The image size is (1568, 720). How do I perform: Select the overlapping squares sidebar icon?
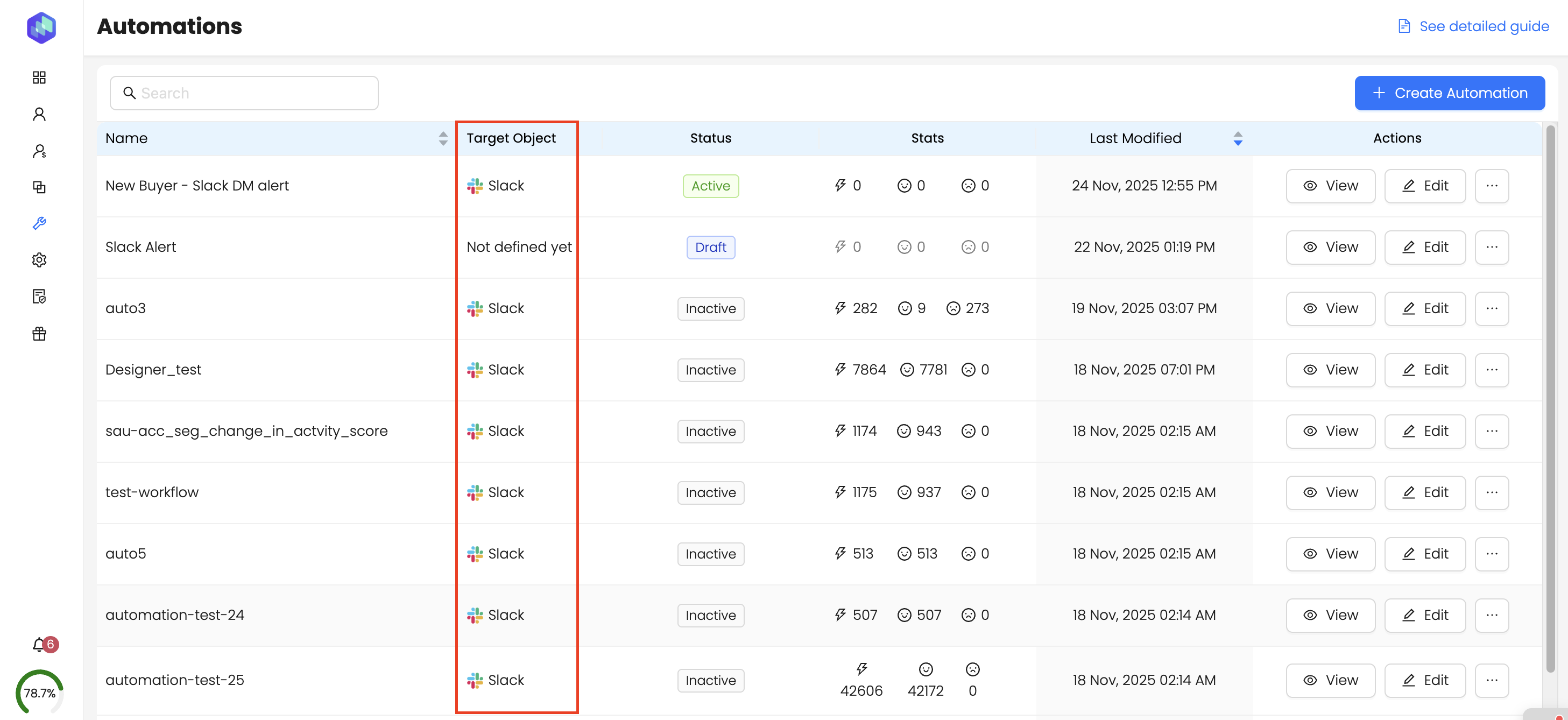click(39, 187)
